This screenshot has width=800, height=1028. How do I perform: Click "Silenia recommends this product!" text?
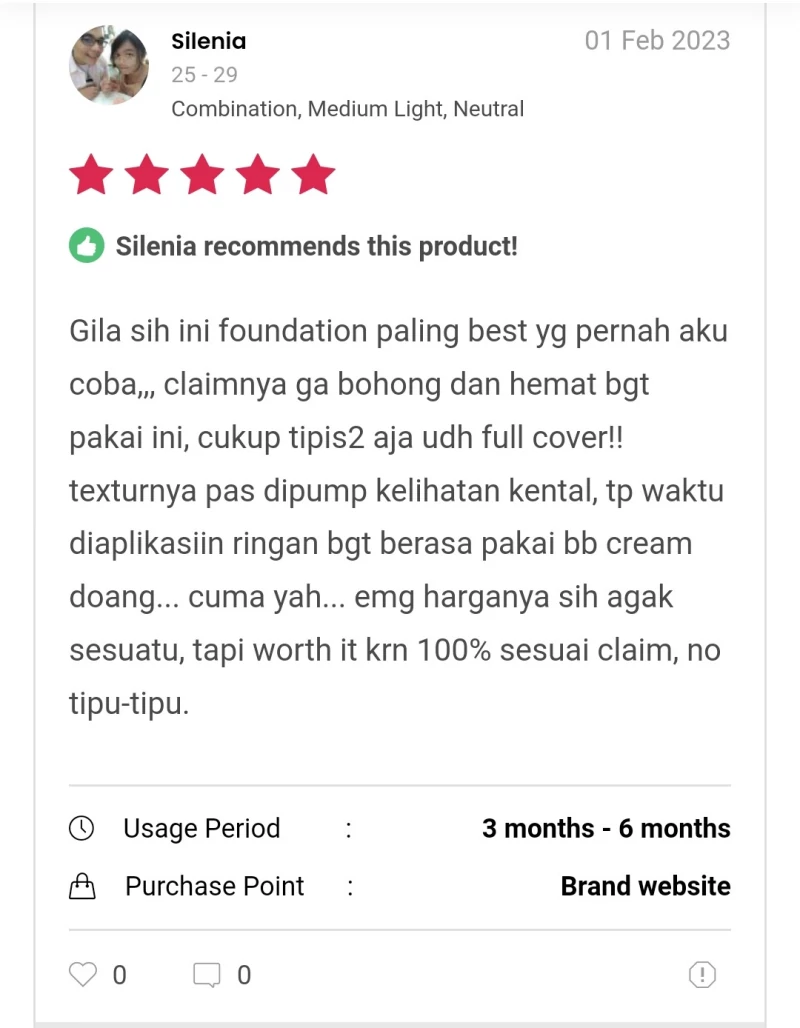click(x=317, y=246)
